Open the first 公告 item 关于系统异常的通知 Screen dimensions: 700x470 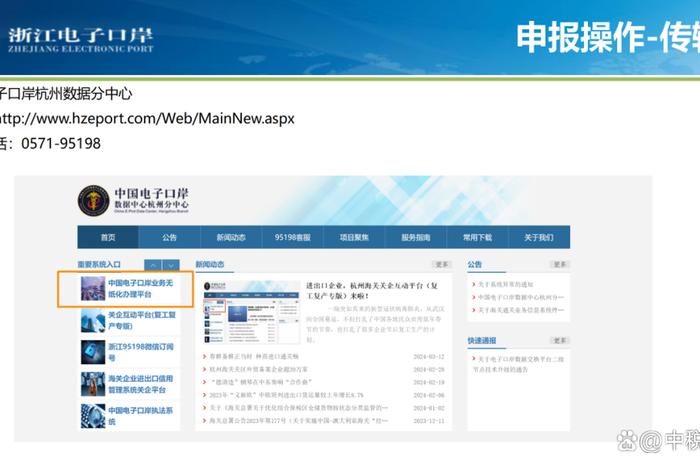505,284
